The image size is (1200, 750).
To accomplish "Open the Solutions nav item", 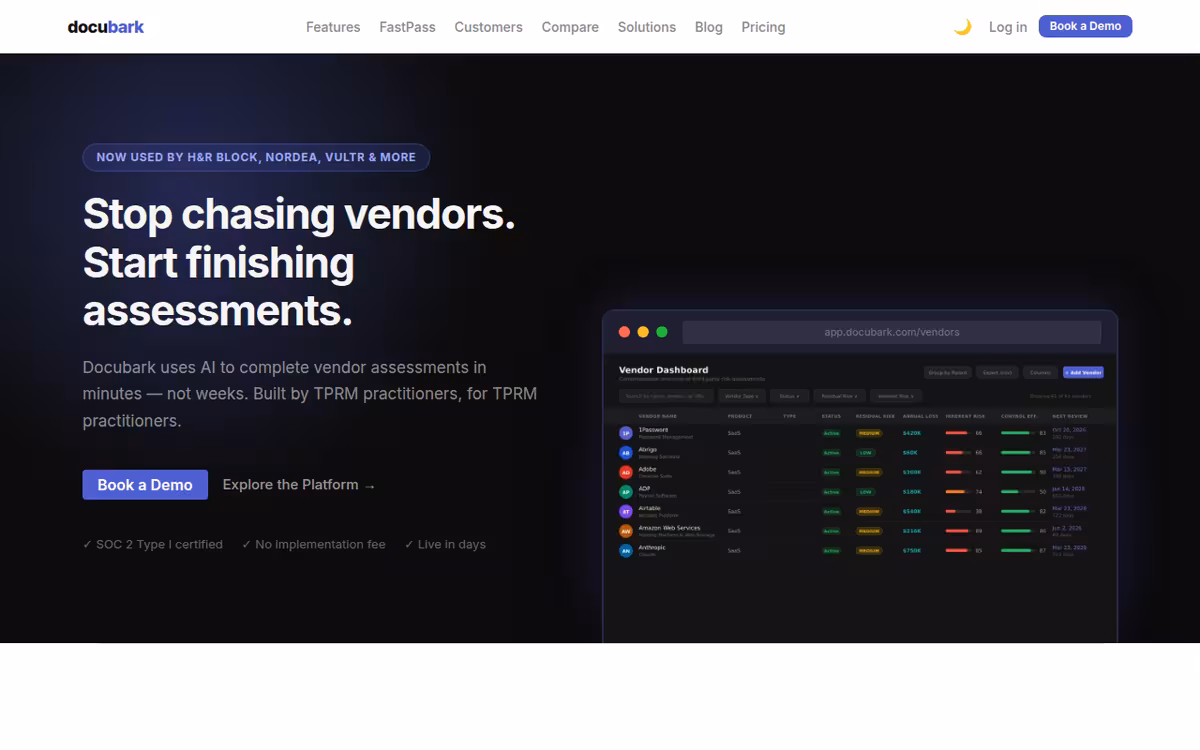I will (647, 27).
